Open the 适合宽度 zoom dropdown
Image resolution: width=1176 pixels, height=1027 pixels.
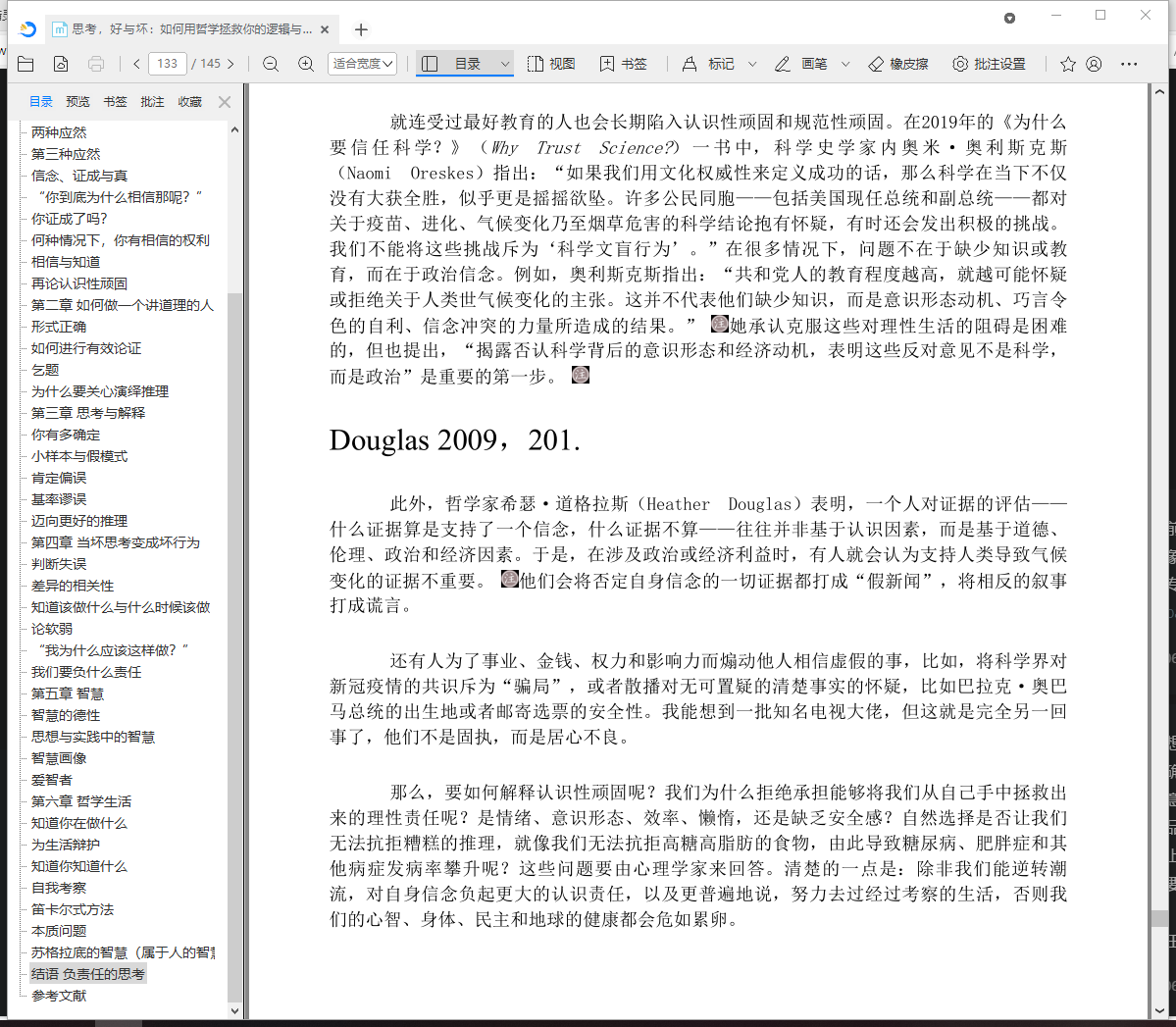point(362,64)
